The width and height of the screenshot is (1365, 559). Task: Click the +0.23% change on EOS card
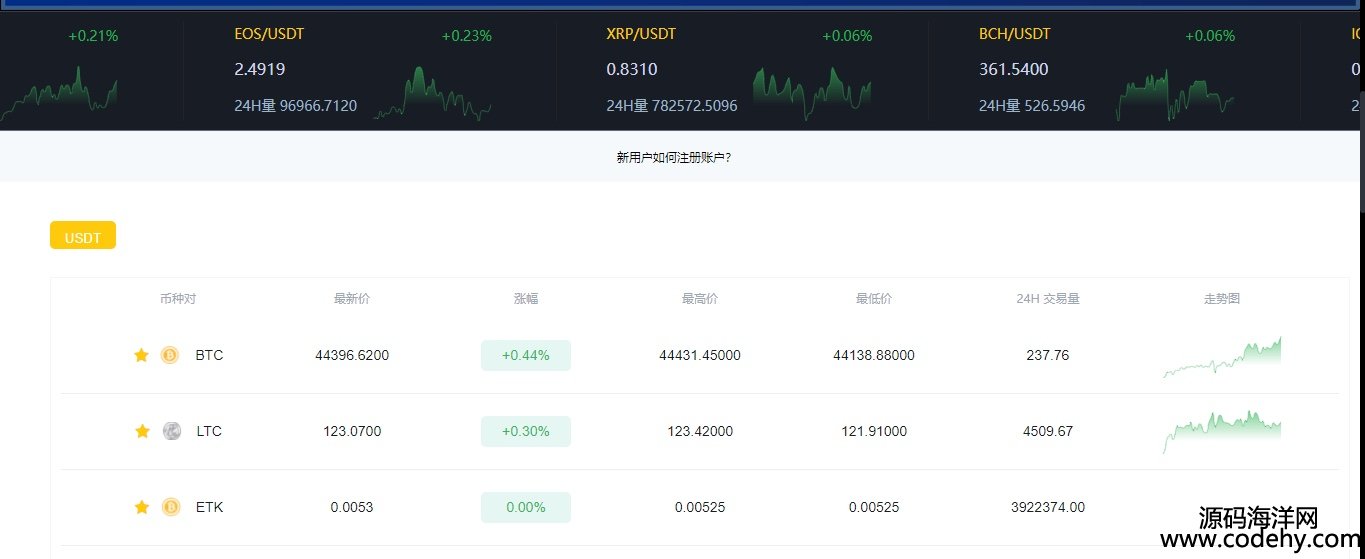467,36
